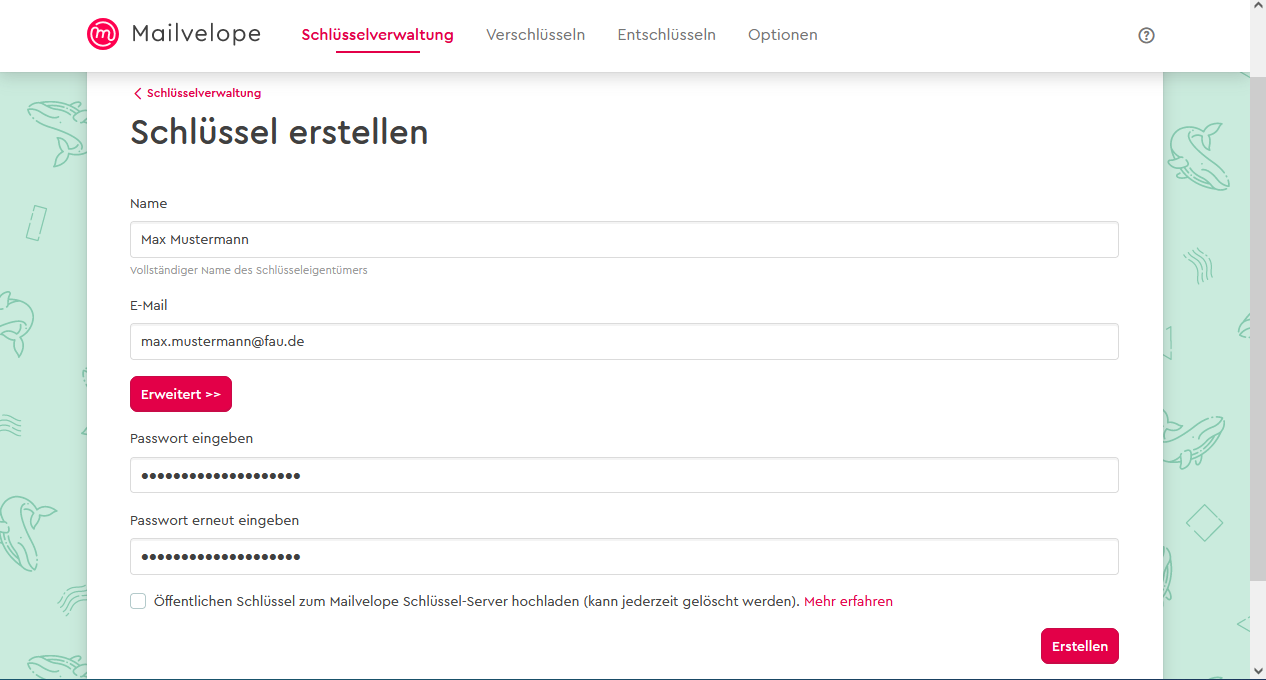Focus the E-Mail input field

click(x=624, y=341)
